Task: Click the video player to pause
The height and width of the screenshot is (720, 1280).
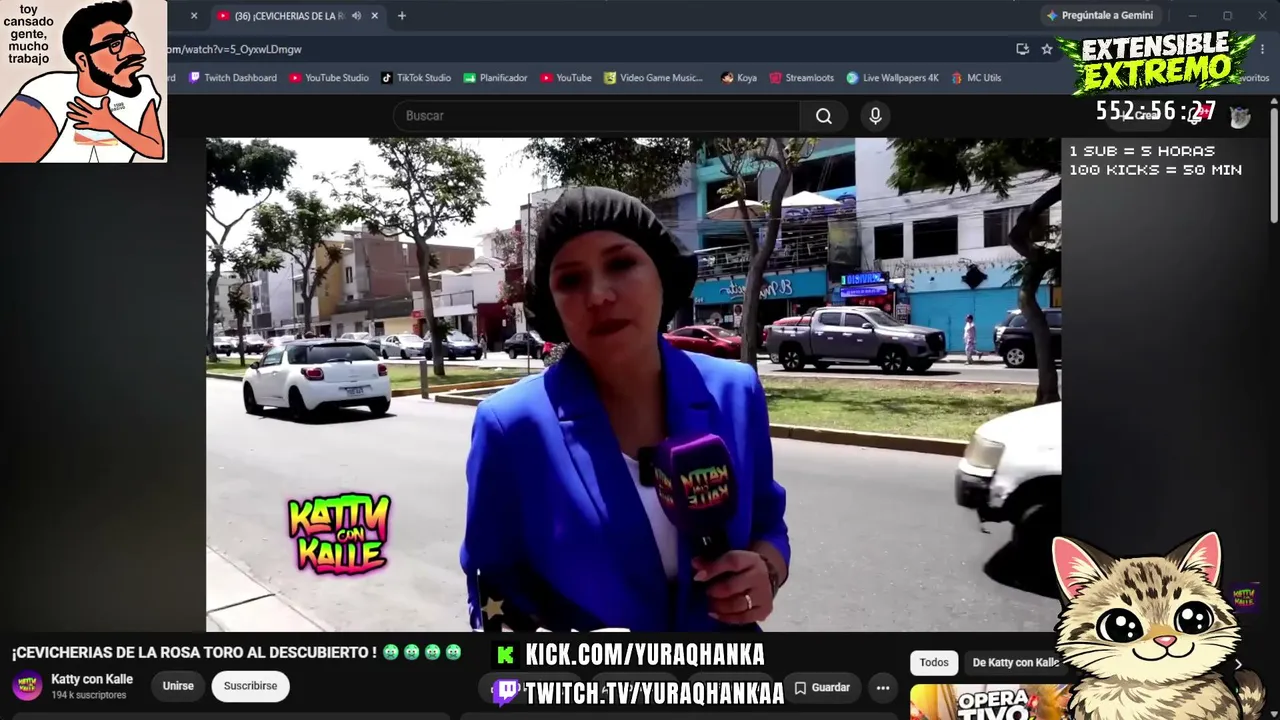Action: [x=633, y=385]
